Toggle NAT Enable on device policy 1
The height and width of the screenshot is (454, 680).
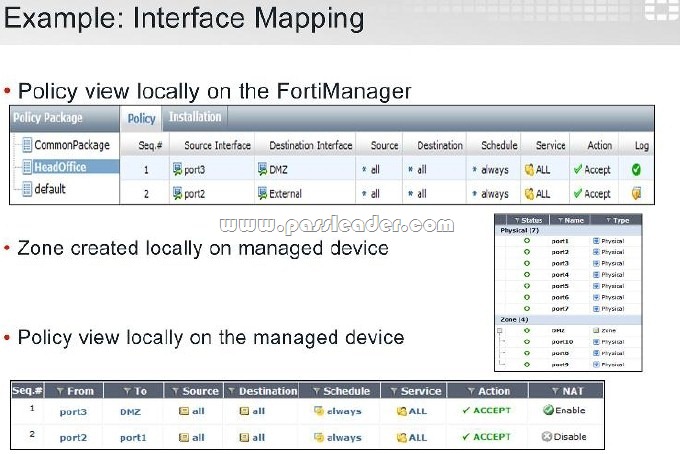(x=564, y=410)
